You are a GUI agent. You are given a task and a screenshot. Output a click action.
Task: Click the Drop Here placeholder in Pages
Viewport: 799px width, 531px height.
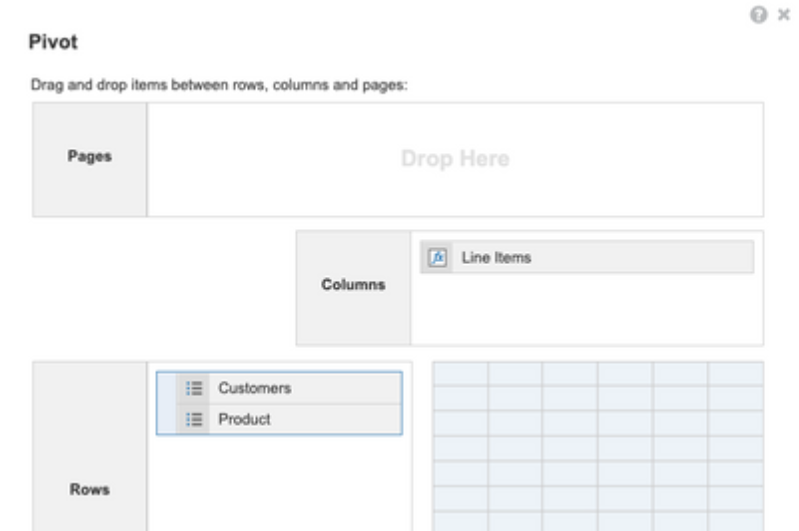coord(455,159)
